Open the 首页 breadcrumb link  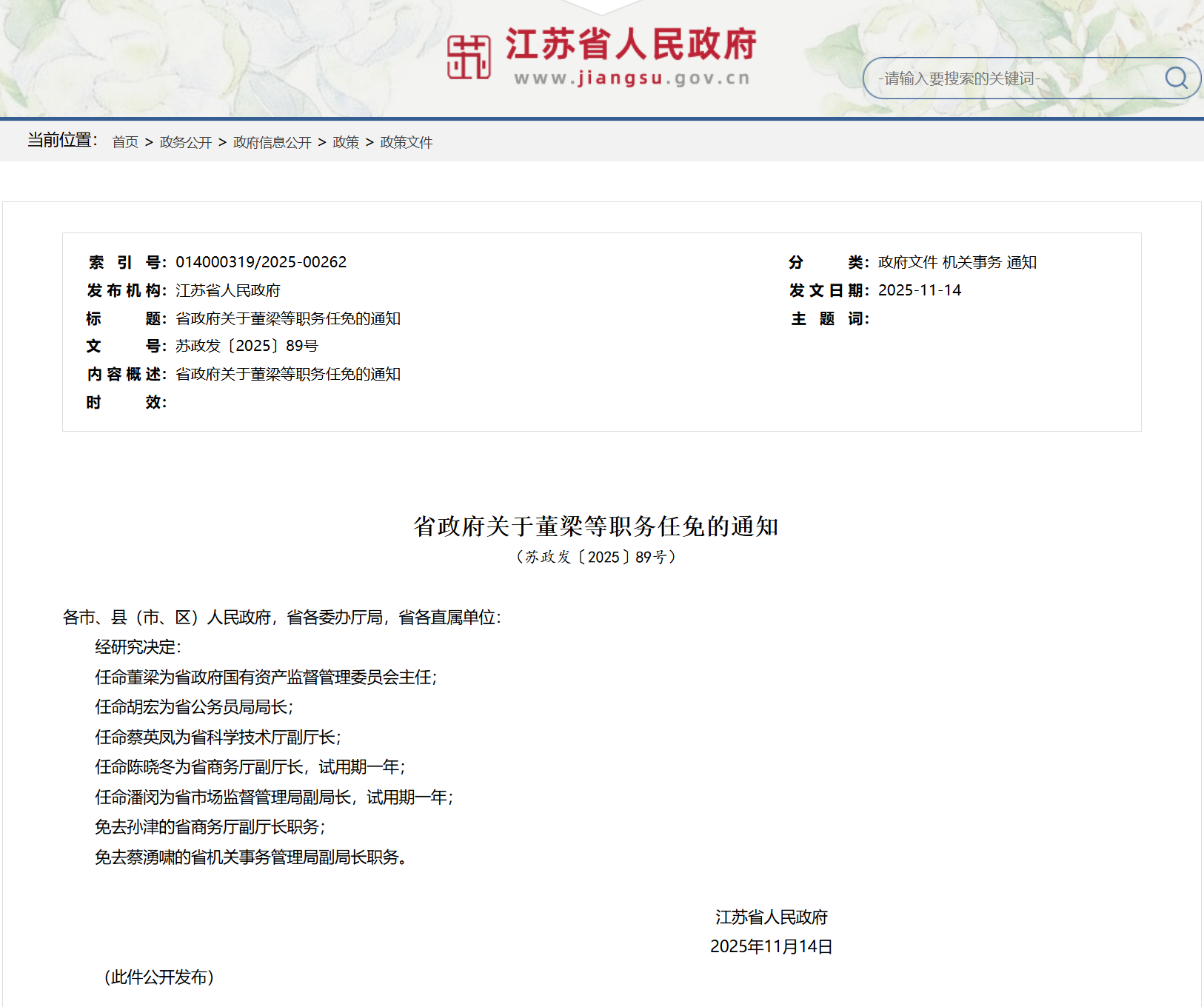[125, 142]
